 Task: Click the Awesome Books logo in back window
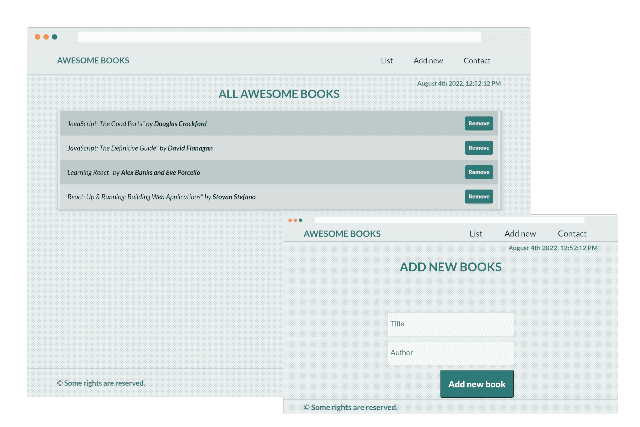click(x=93, y=61)
